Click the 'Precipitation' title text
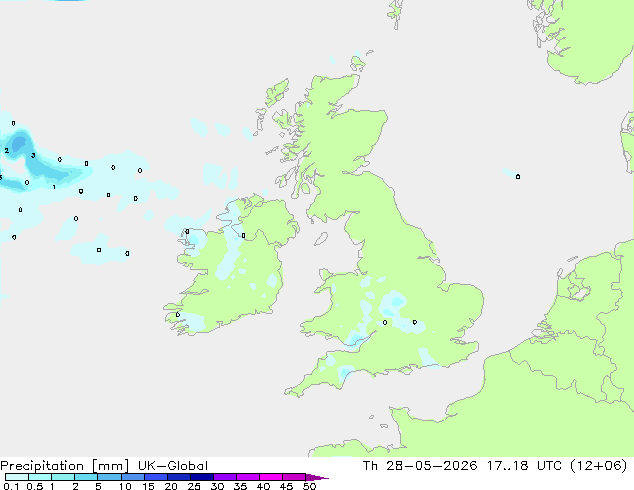Viewport: 634px width, 490px height. [x=42, y=466]
